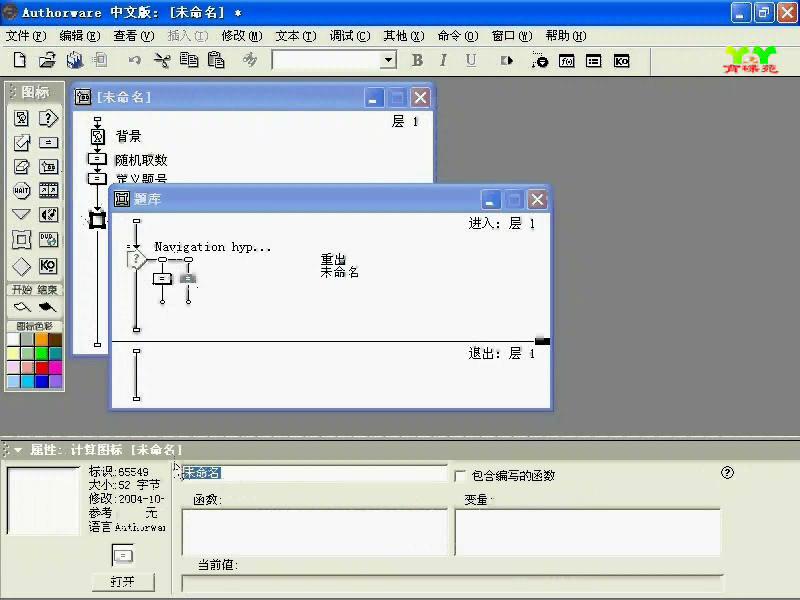Create a new file from the toolbar

tap(19, 60)
